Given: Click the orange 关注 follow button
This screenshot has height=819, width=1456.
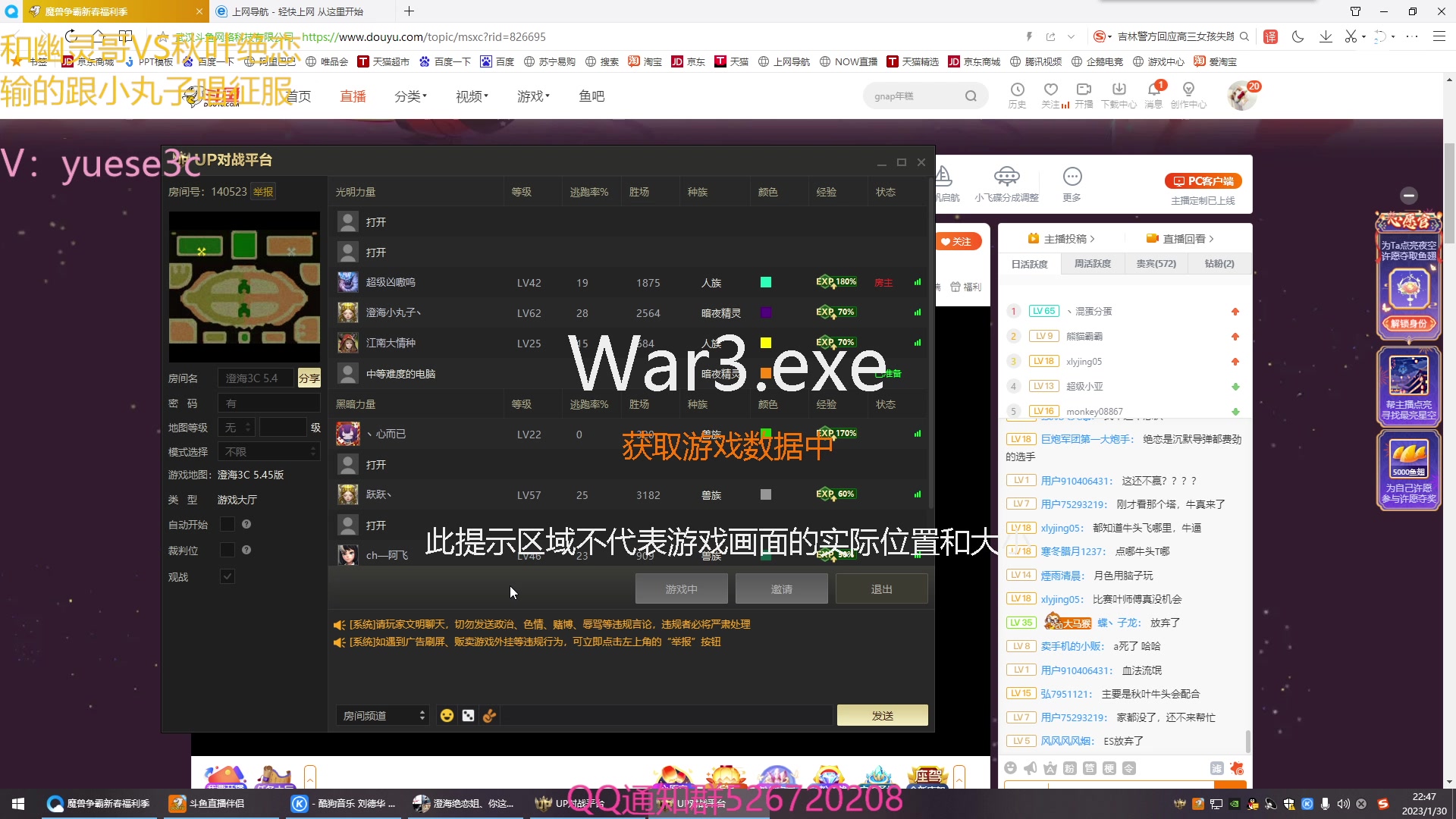Looking at the screenshot, I should tap(959, 242).
